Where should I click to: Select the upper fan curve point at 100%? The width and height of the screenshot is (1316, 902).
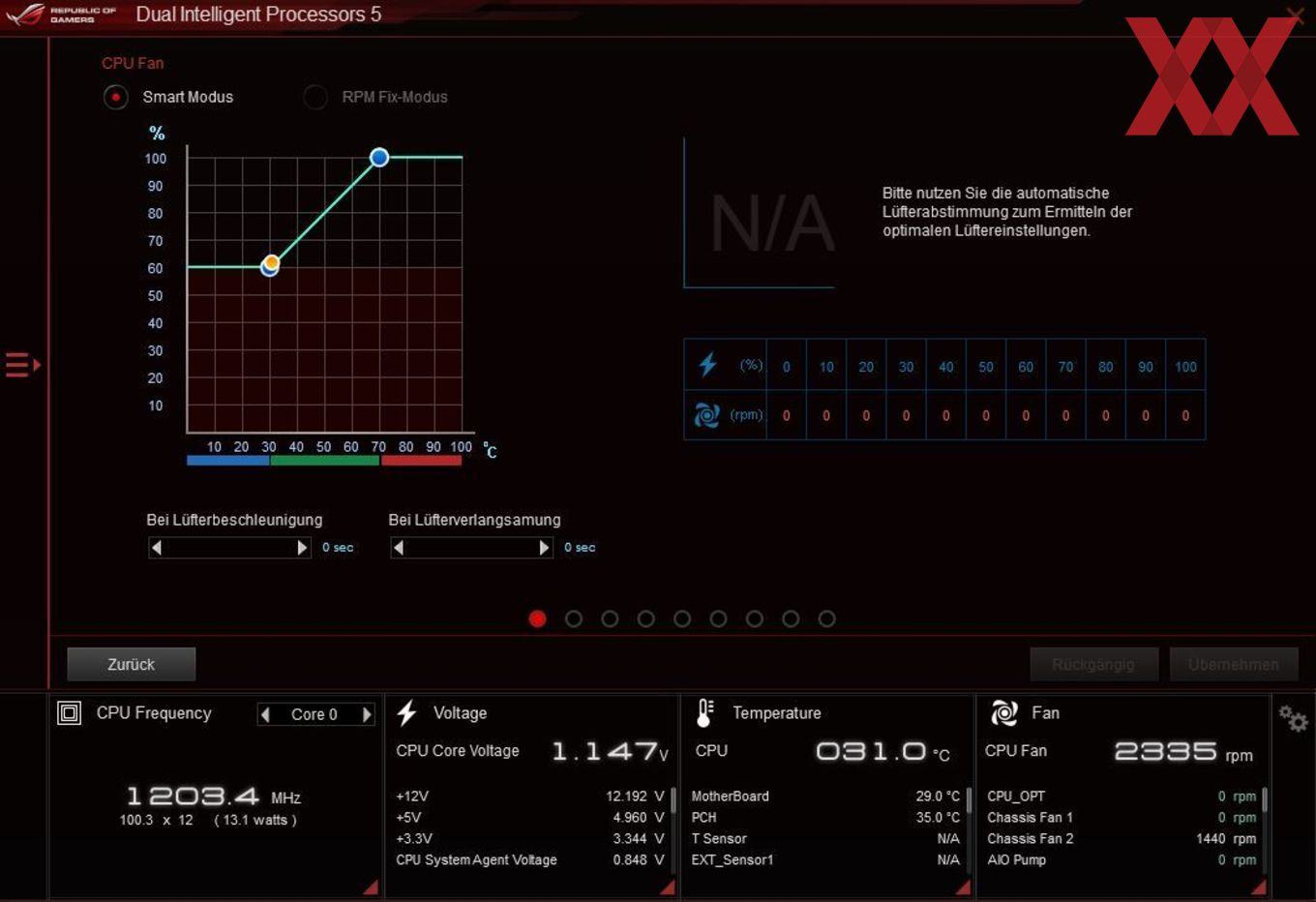click(x=379, y=157)
